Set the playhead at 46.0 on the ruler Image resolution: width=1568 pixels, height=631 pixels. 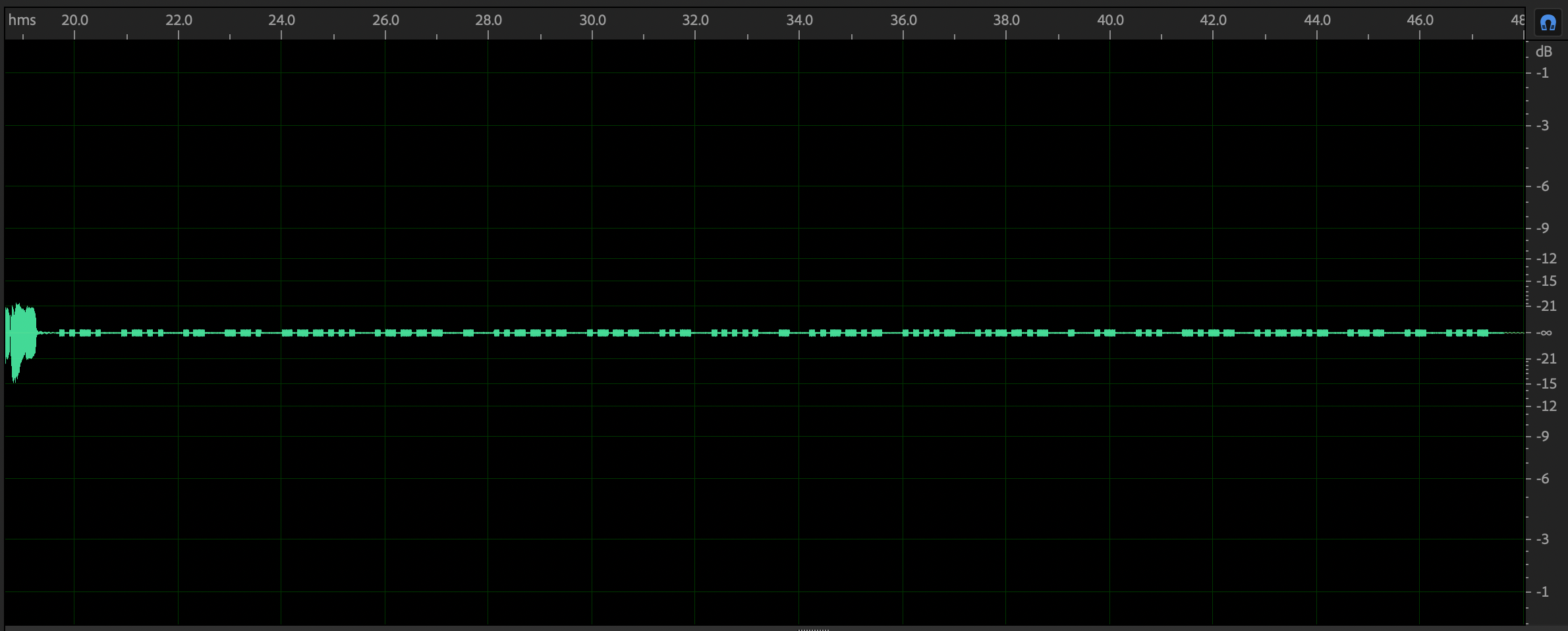(x=1420, y=20)
